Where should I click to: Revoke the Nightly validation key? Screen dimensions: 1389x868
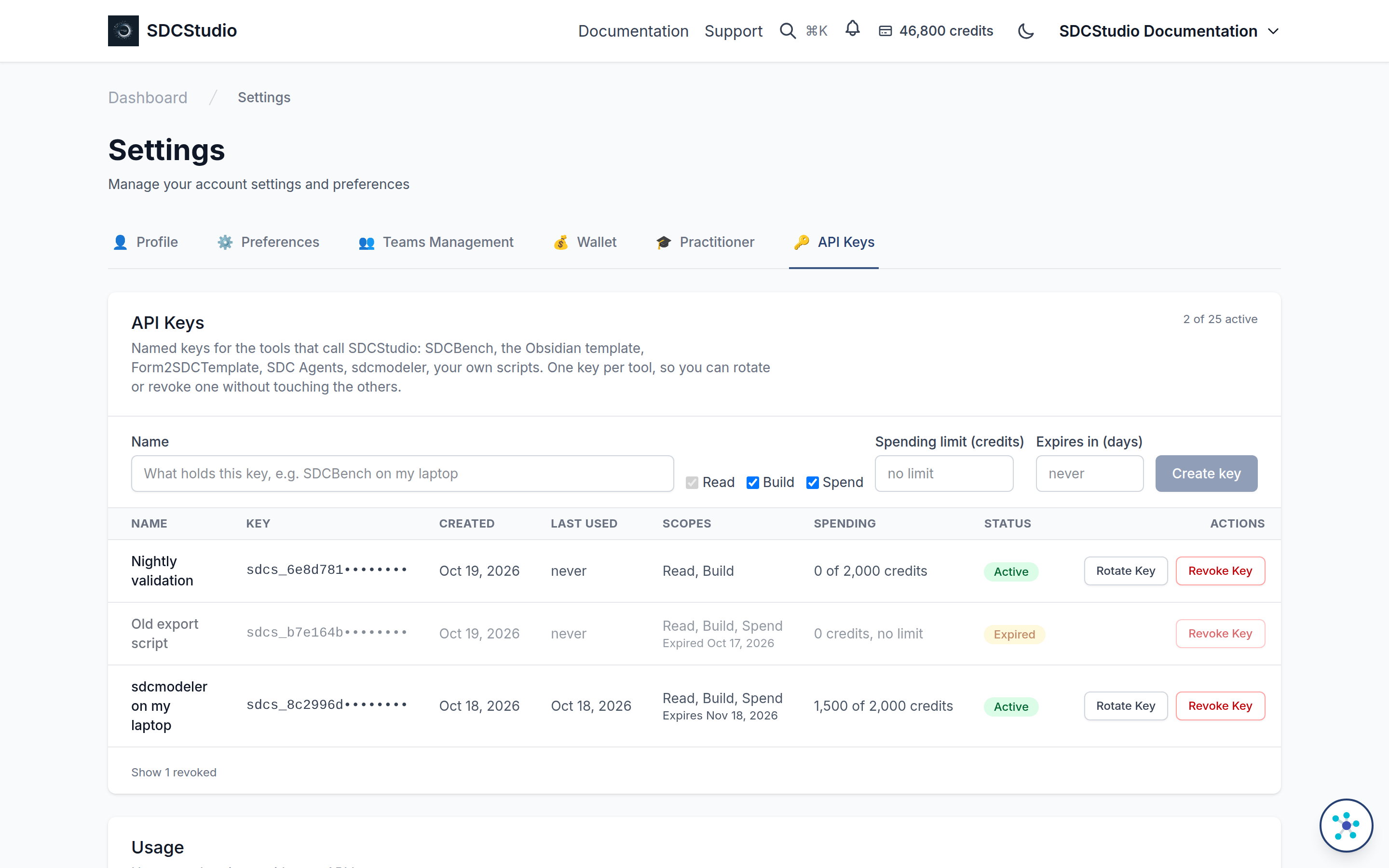pos(1220,571)
